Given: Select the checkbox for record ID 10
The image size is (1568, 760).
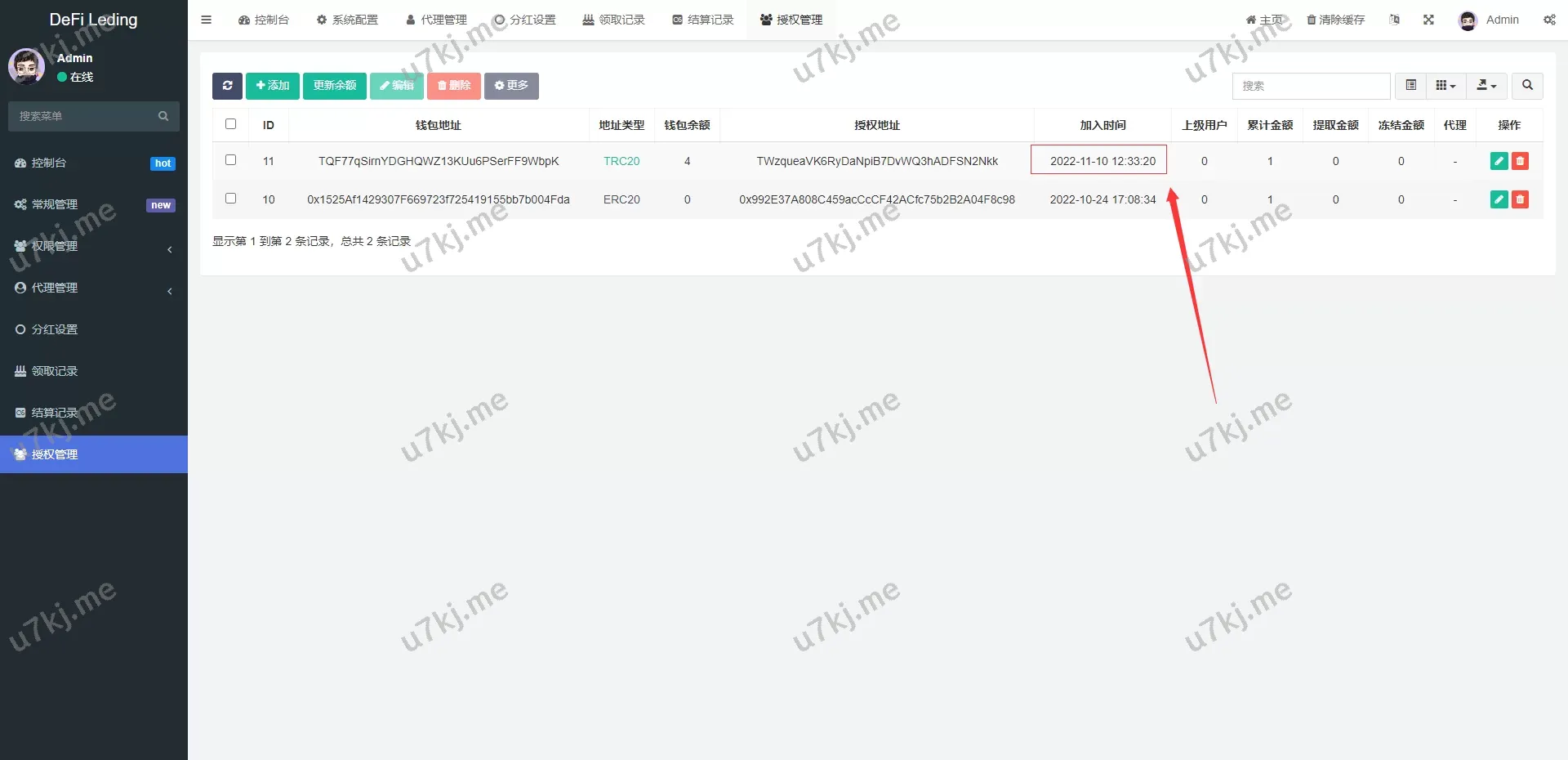Looking at the screenshot, I should point(230,199).
